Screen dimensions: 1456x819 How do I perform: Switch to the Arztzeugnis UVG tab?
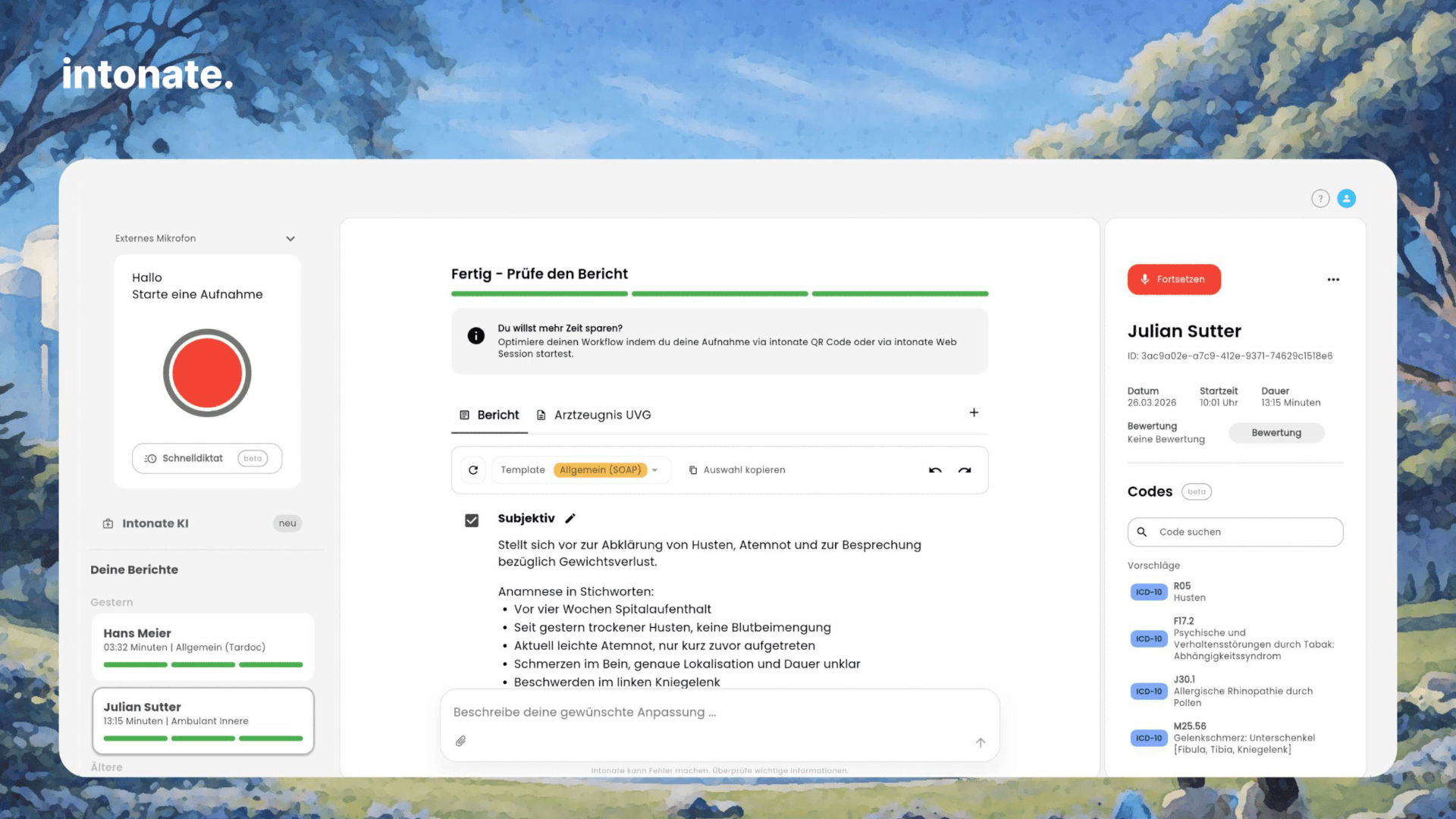click(594, 415)
